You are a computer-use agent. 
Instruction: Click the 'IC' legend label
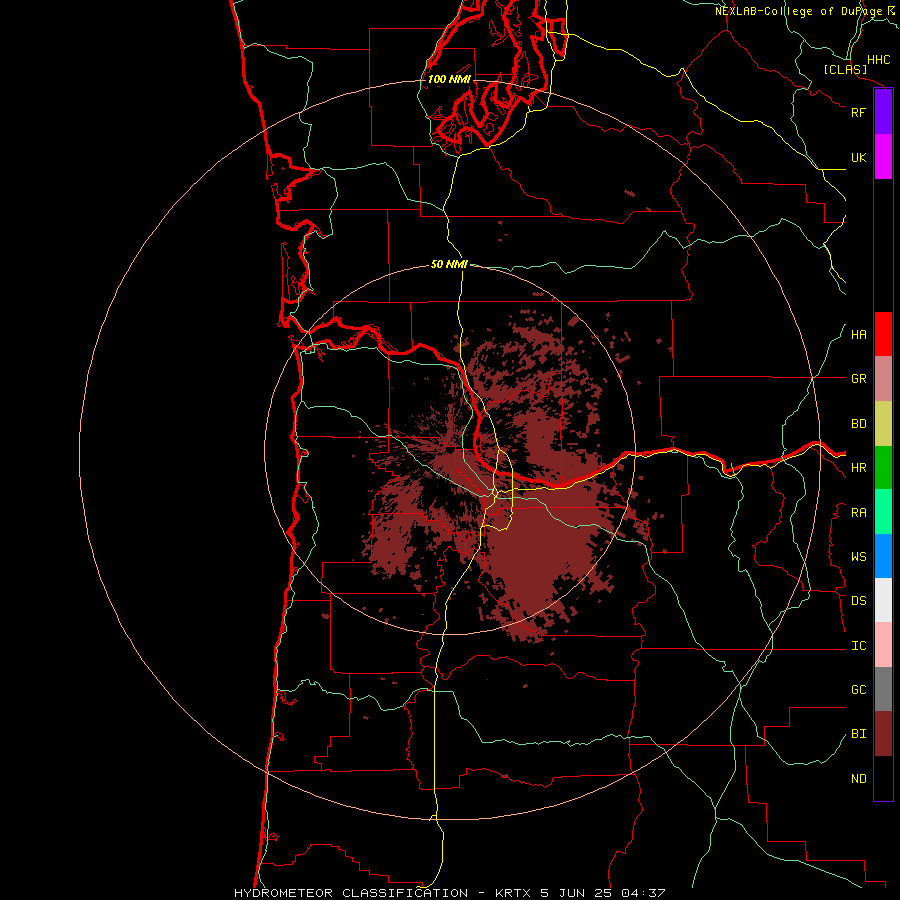click(x=858, y=646)
